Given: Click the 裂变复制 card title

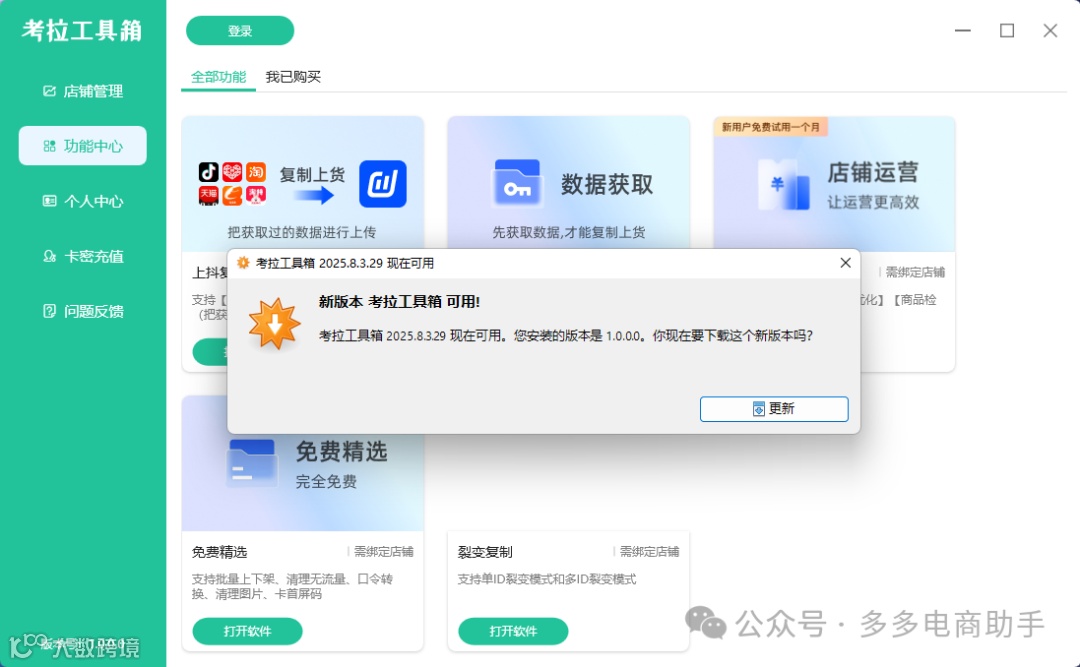Looking at the screenshot, I should click(x=485, y=552).
